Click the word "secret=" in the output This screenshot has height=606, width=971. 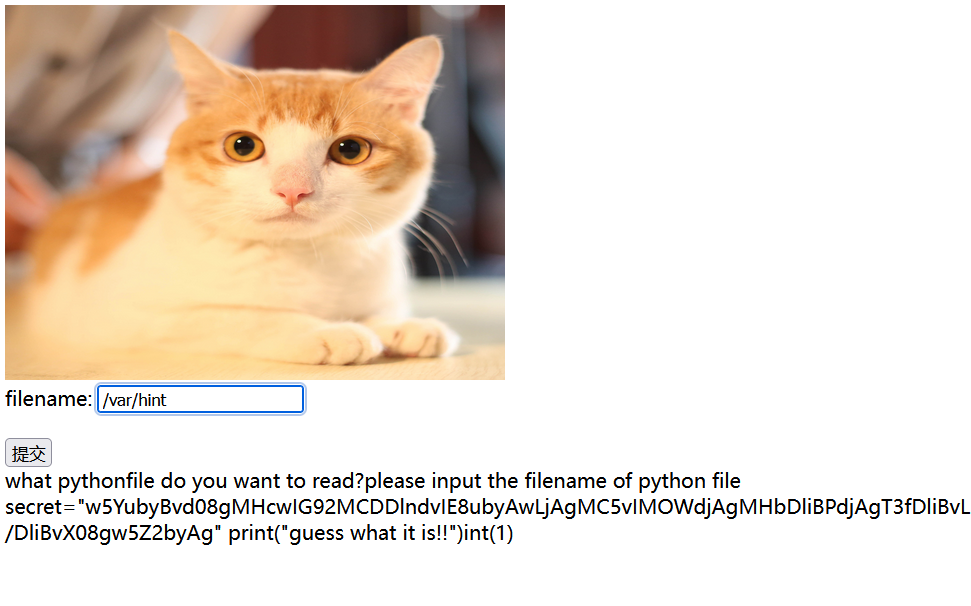[x=41, y=507]
